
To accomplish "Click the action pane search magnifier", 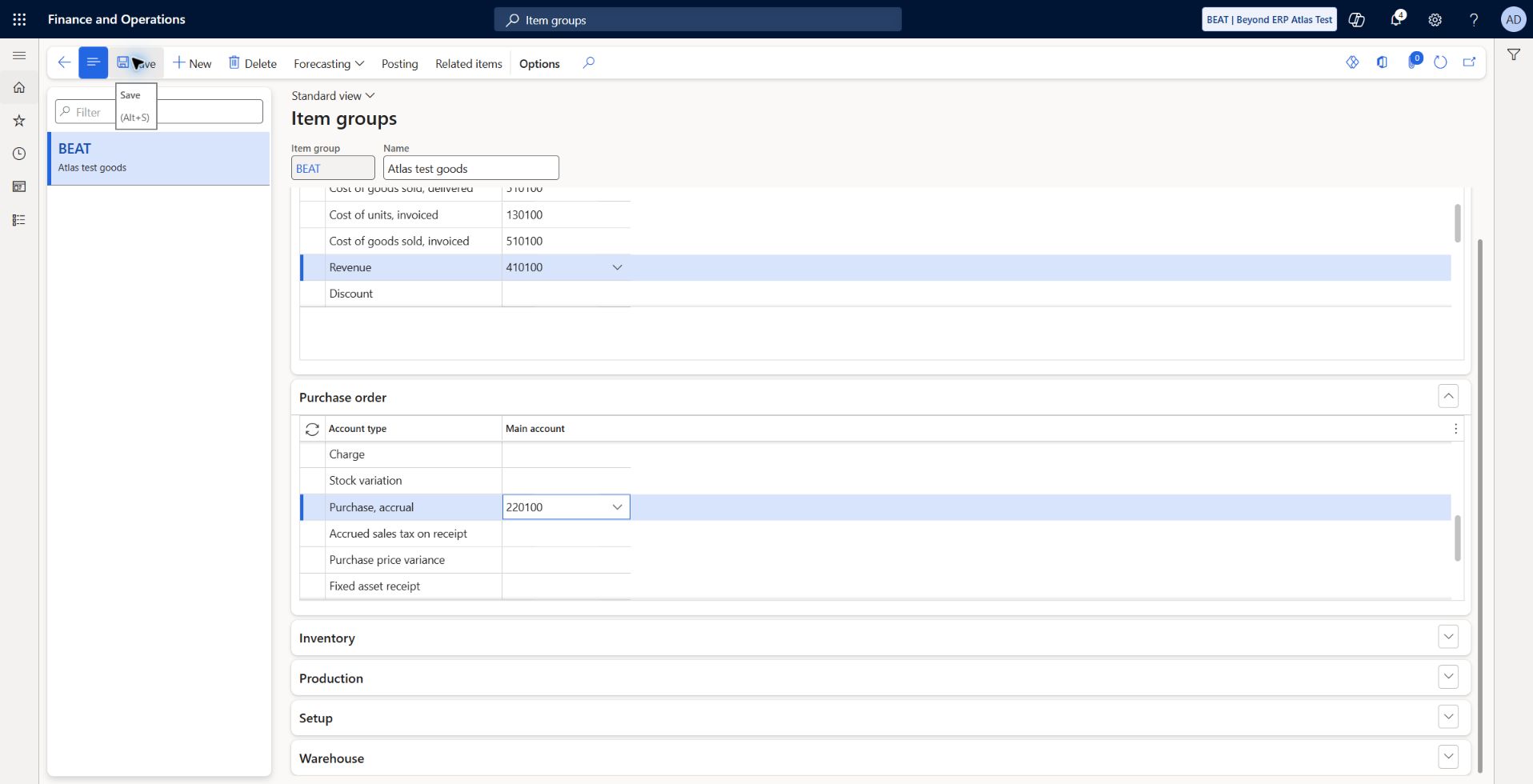I will (589, 62).
